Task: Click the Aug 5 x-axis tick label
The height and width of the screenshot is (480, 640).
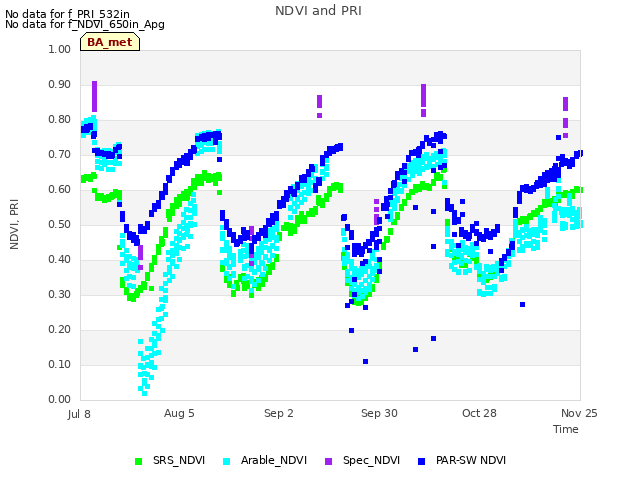Action: pos(179,413)
